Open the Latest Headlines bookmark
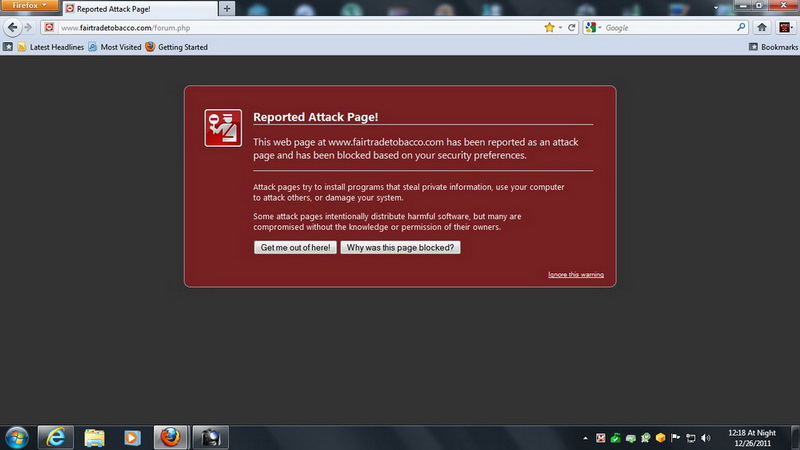The height and width of the screenshot is (450, 800). tap(51, 47)
